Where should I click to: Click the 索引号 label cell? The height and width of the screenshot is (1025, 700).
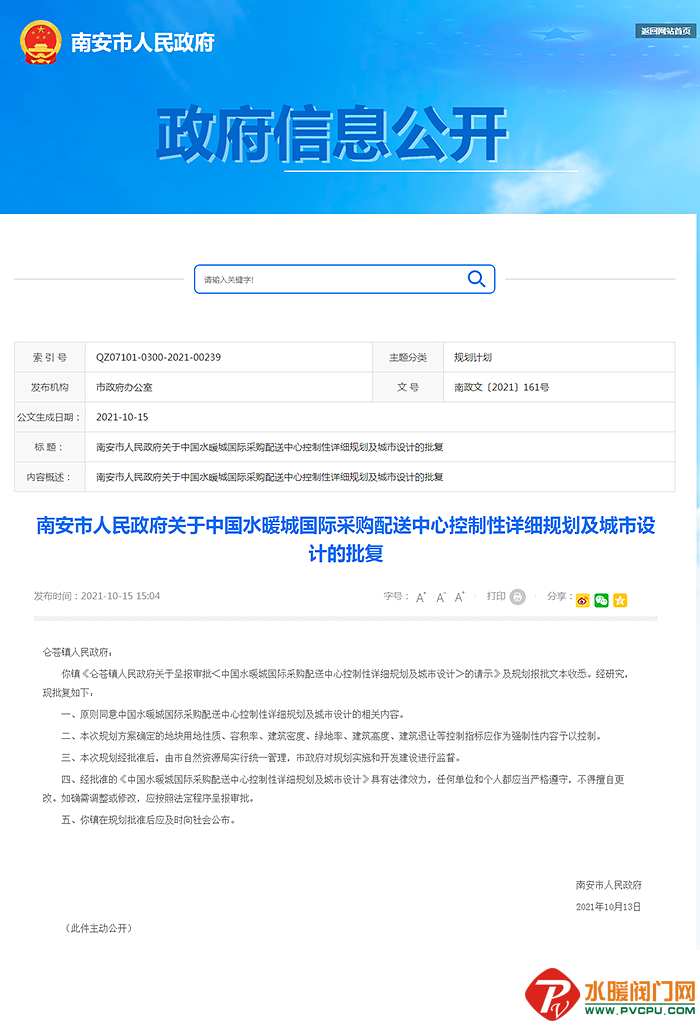click(x=50, y=358)
